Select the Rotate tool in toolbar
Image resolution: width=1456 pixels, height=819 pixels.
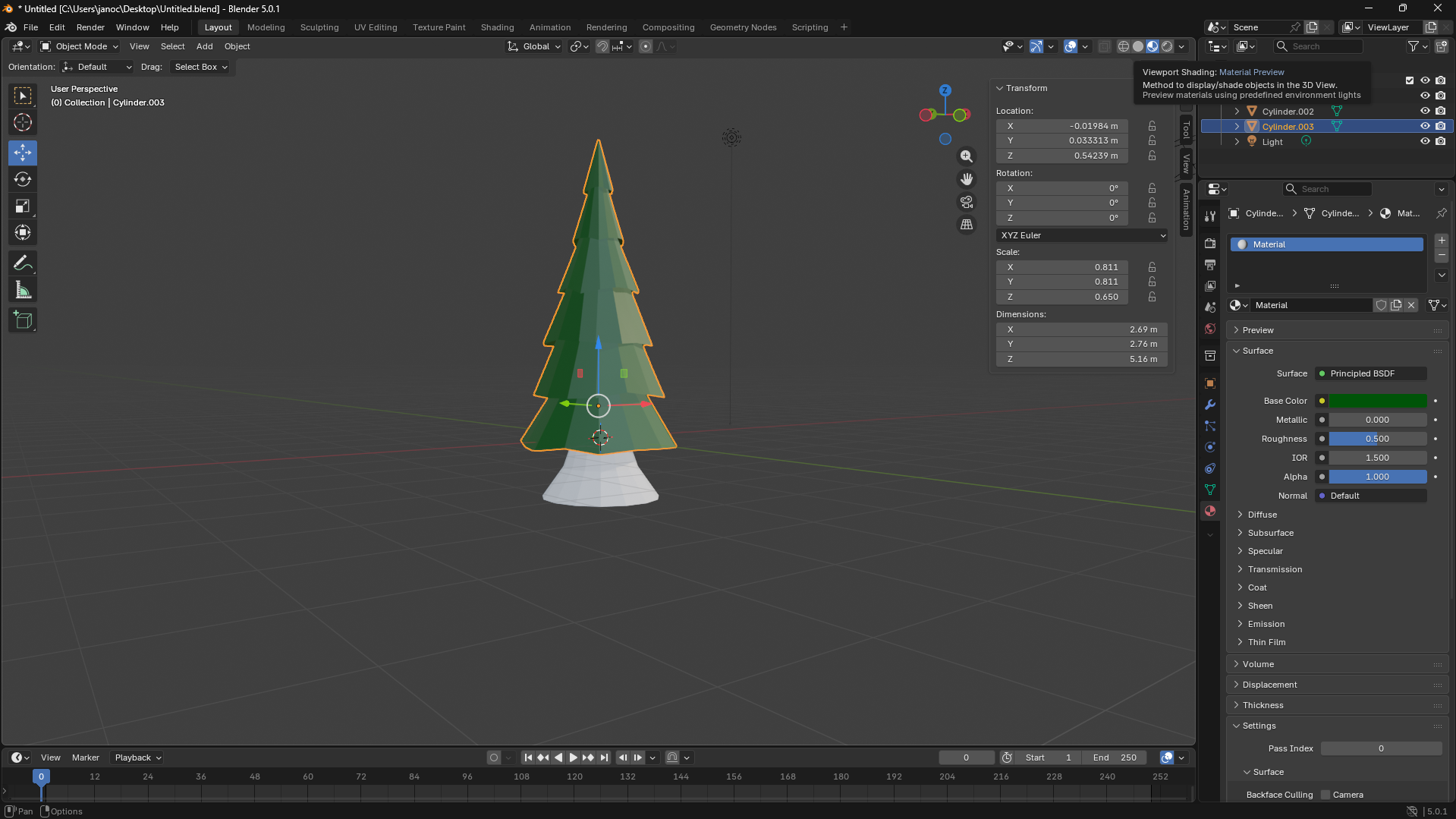23,180
